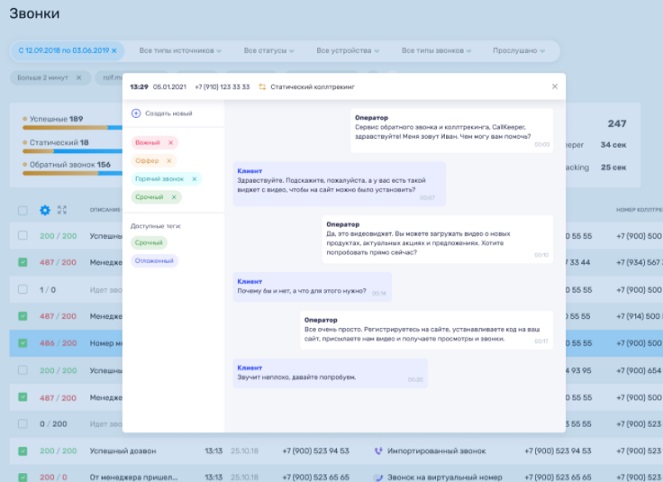Open the Все типы звонков dropdown
The image size is (663, 482).
coord(436,51)
